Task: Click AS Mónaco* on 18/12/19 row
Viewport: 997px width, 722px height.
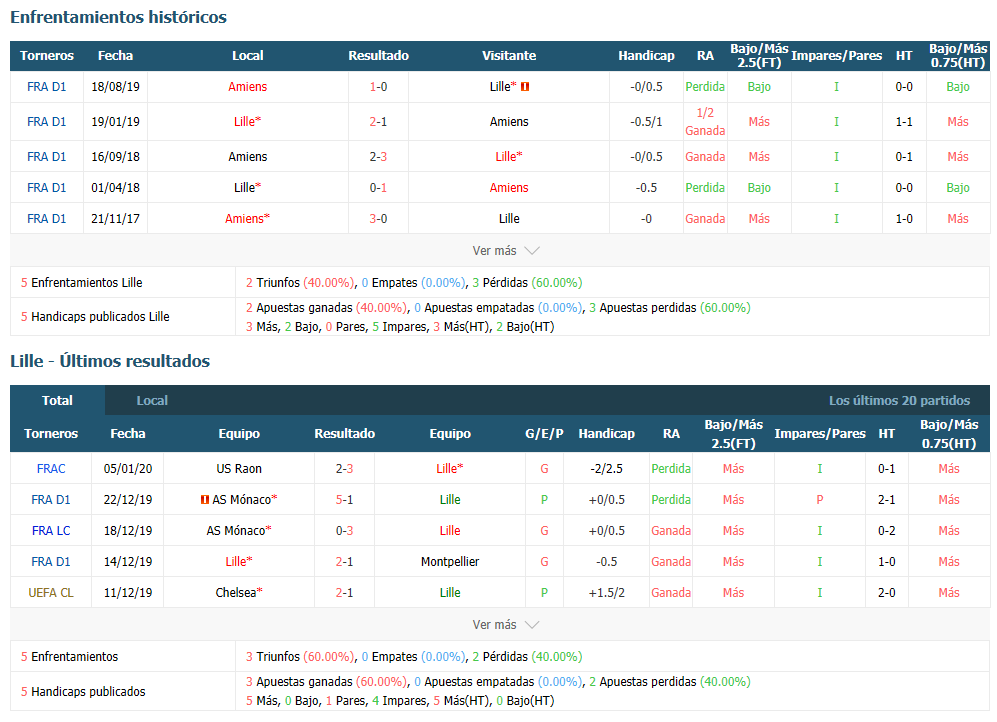Action: (239, 531)
